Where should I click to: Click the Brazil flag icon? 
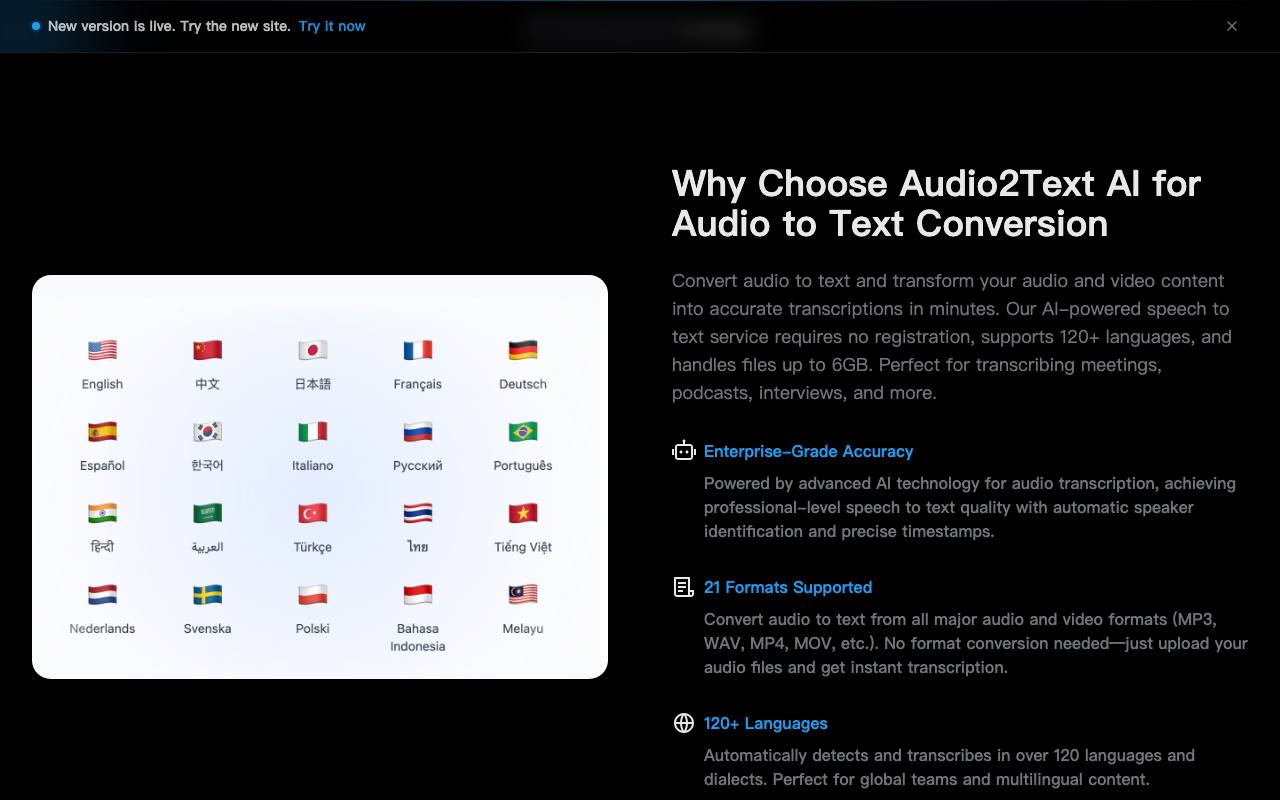(523, 431)
